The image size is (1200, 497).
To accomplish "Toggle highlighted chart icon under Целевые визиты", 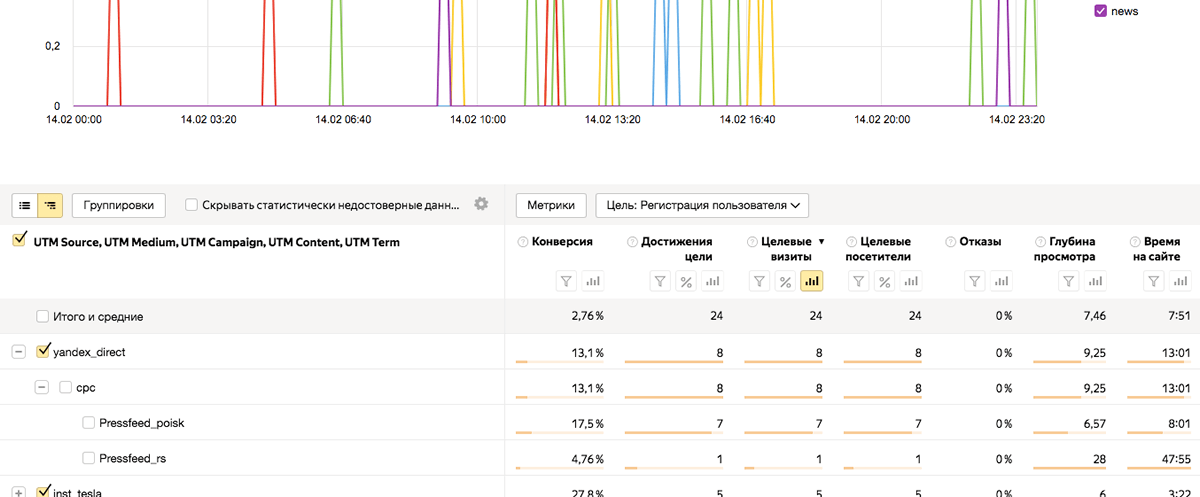I will [811, 282].
